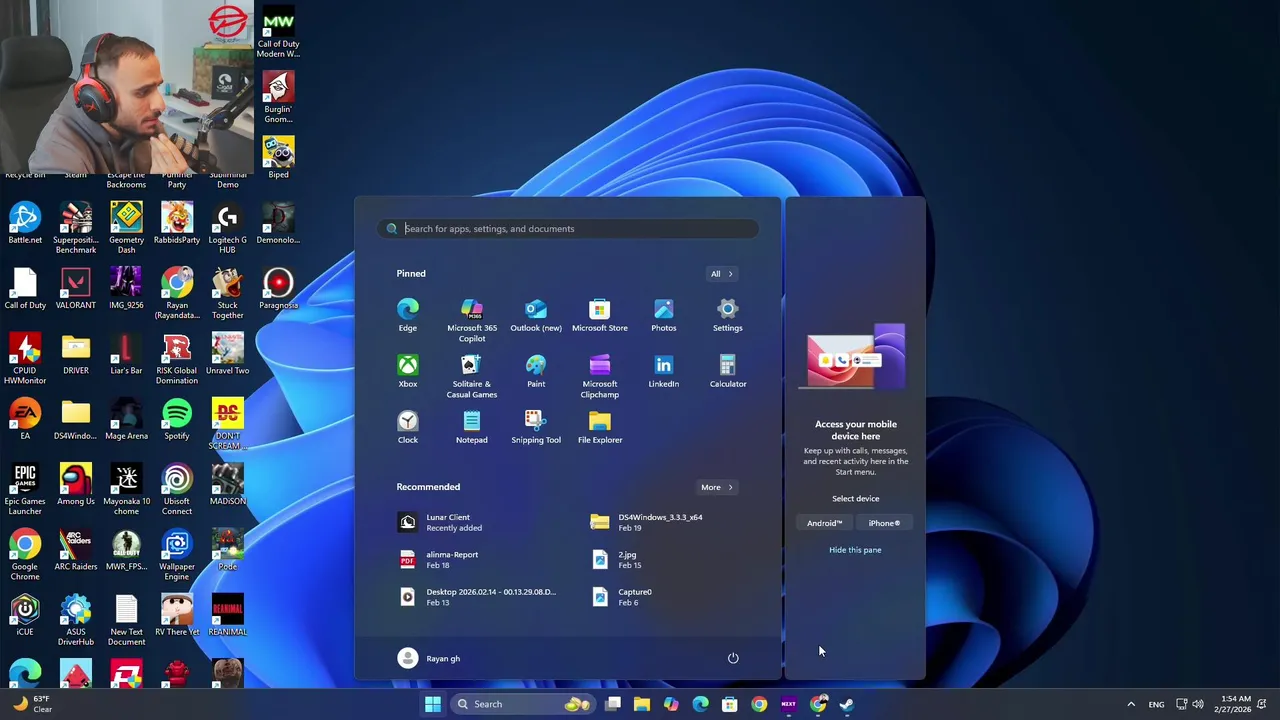Open volume control in system tray
This screenshot has height=720, width=1280.
(1198, 704)
